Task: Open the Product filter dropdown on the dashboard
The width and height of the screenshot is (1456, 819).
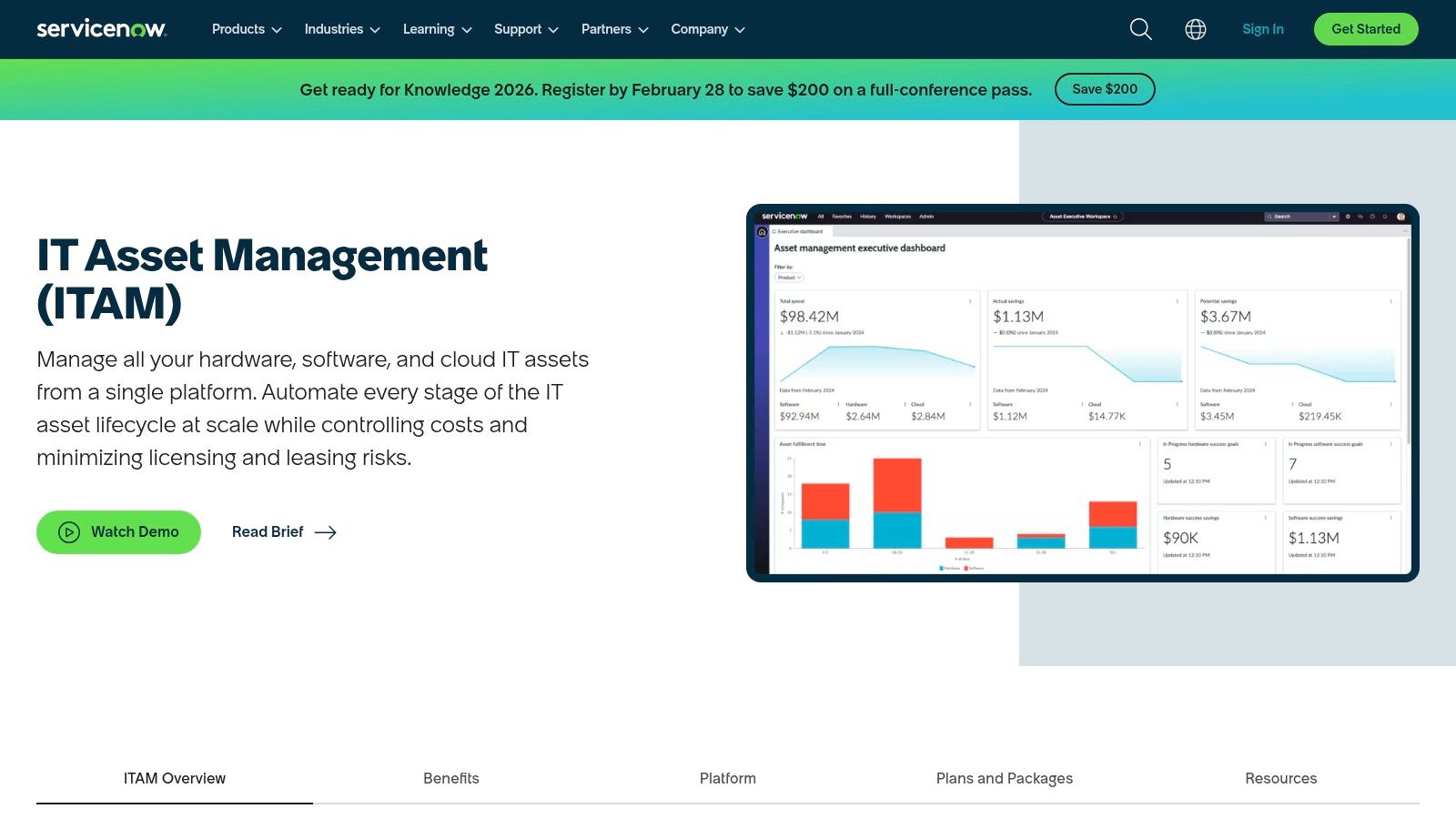Action: tap(788, 278)
